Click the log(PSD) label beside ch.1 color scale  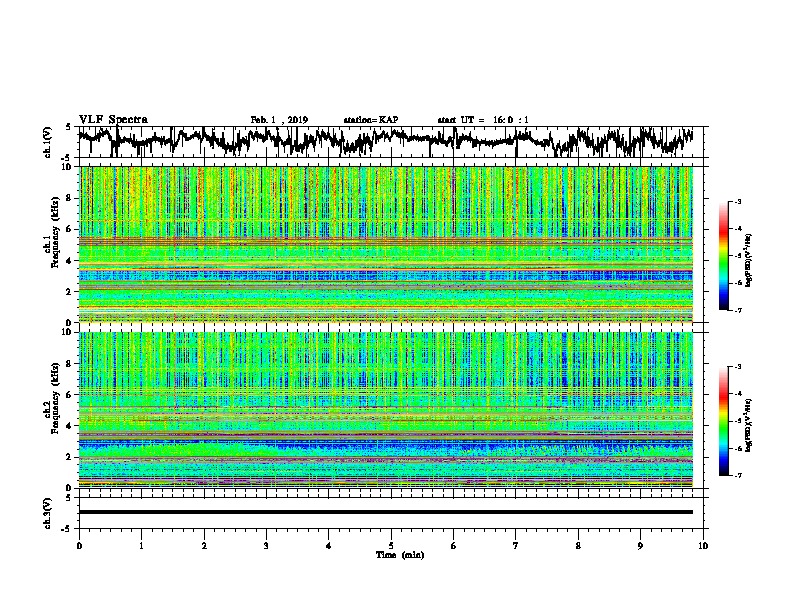(749, 260)
